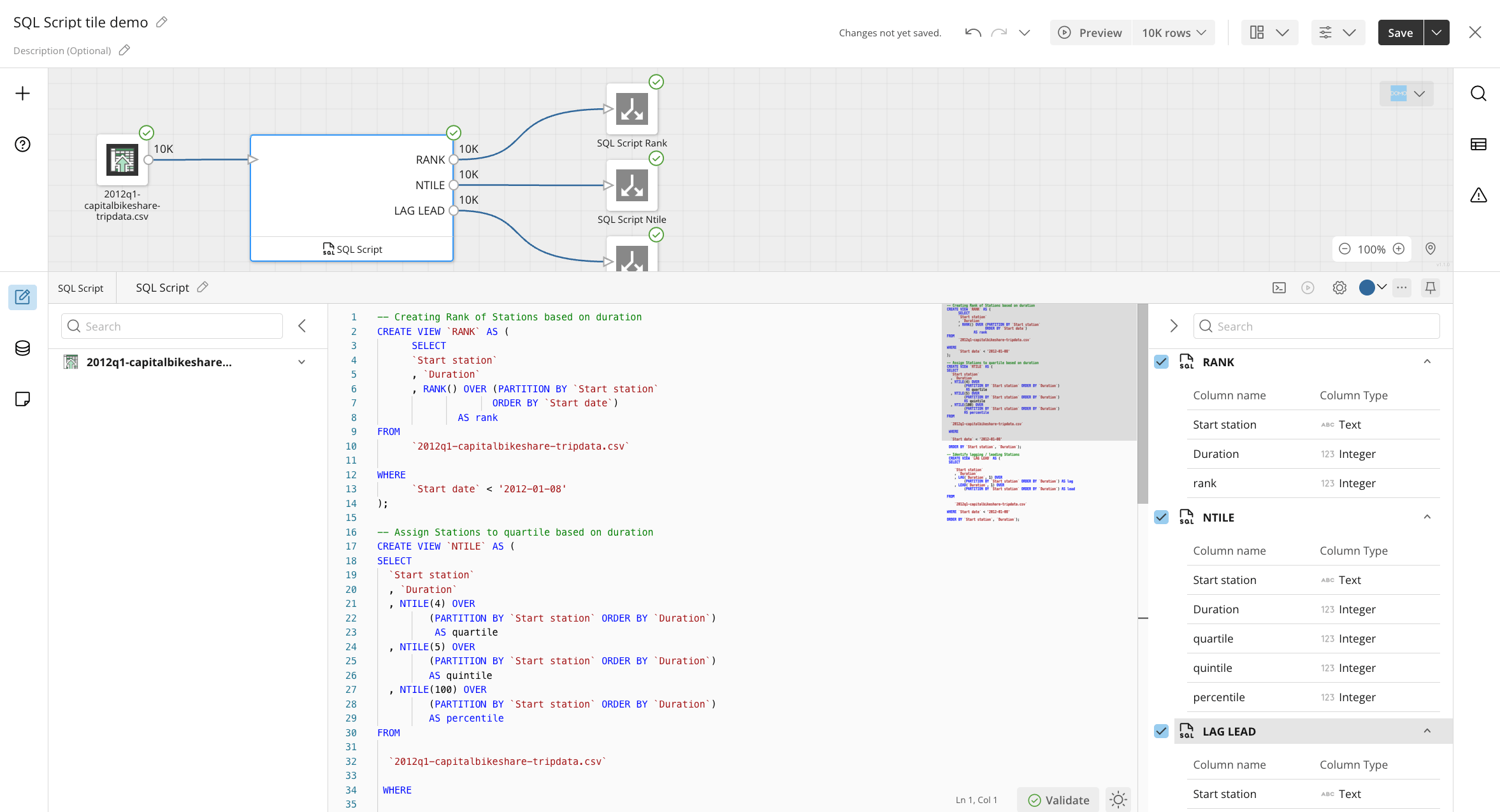1500x812 pixels.
Task: Run the tile preview play icon
Action: pos(1308,288)
